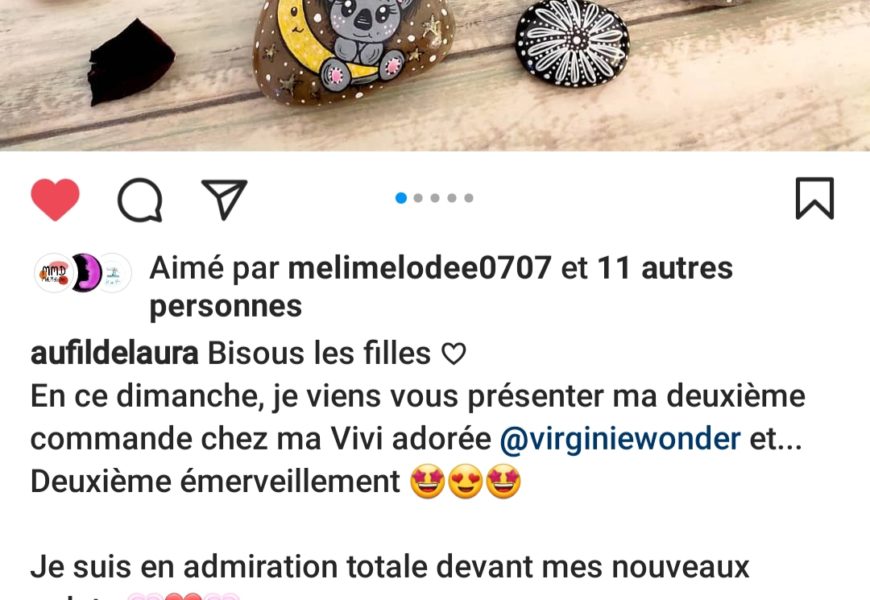870x600 pixels.
Task: Tap the third white liker avatar
Action: pos(115,273)
